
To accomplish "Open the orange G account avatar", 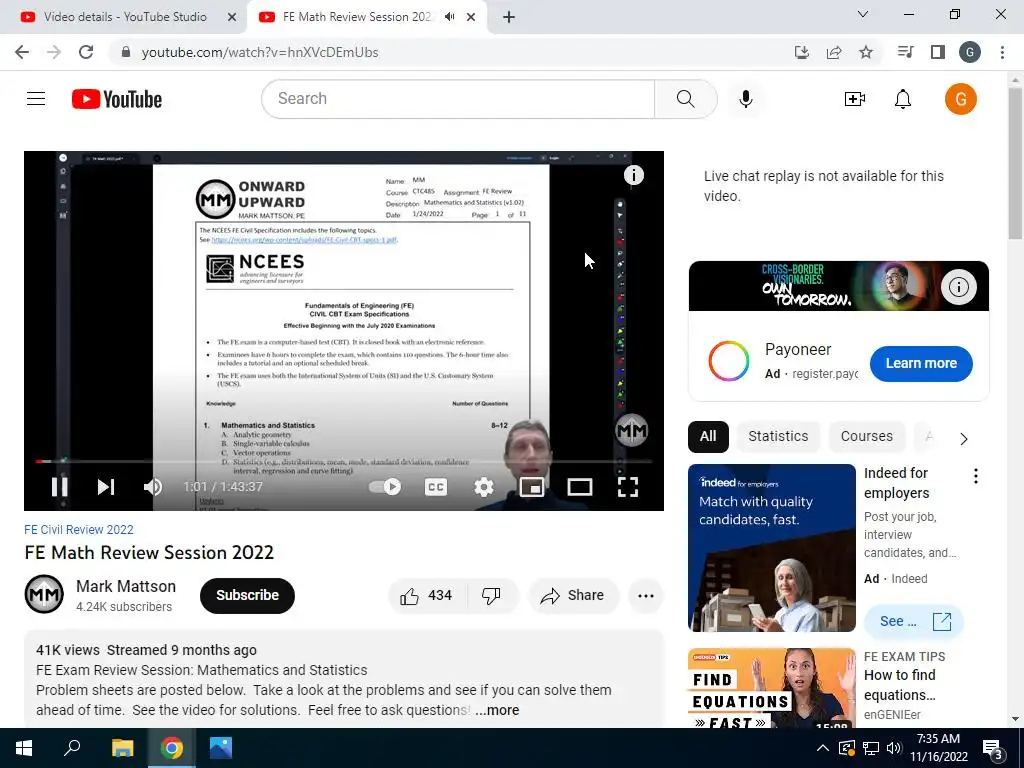I will pyautogui.click(x=961, y=99).
